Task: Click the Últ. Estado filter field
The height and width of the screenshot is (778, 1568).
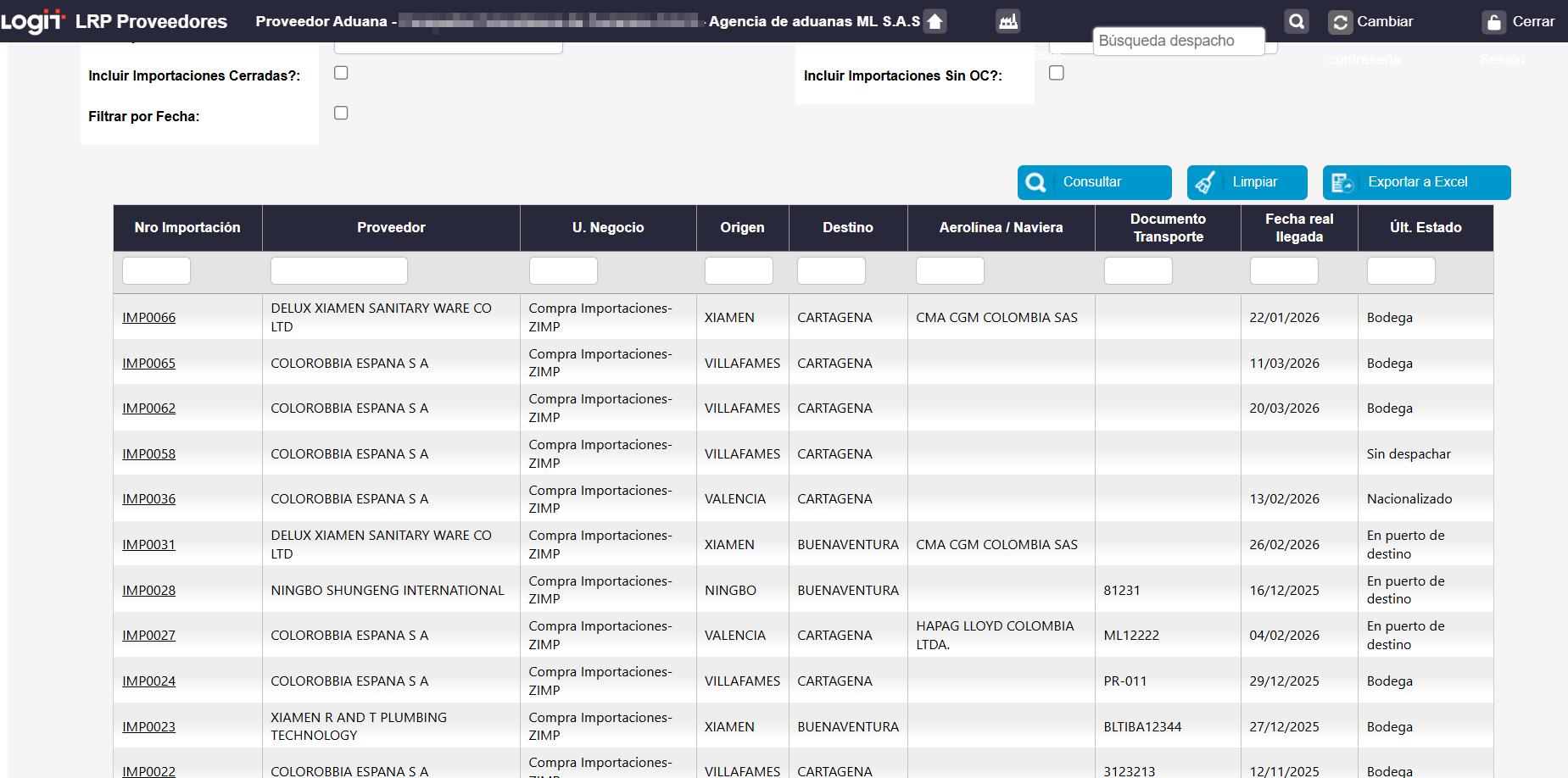Action: tap(1400, 271)
